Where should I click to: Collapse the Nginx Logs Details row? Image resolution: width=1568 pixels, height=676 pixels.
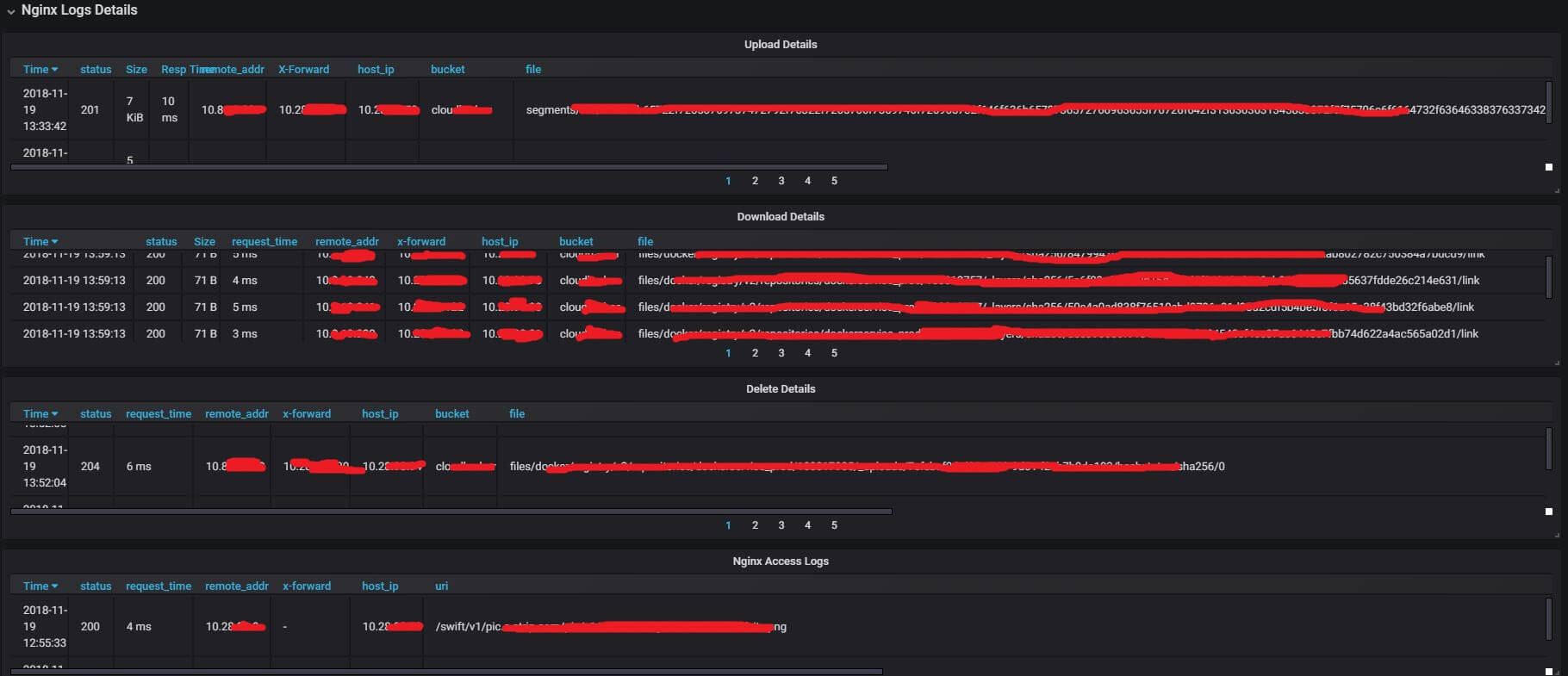tap(11, 11)
